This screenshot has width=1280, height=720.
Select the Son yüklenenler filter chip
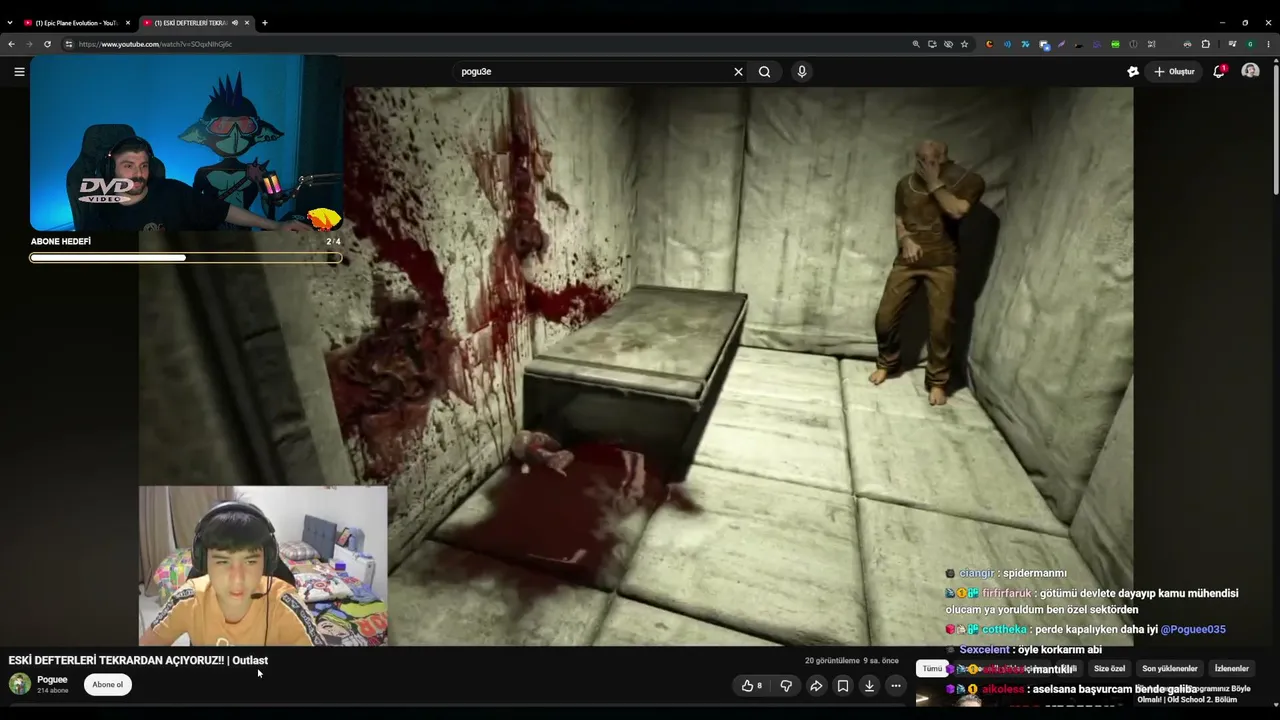(x=1170, y=669)
